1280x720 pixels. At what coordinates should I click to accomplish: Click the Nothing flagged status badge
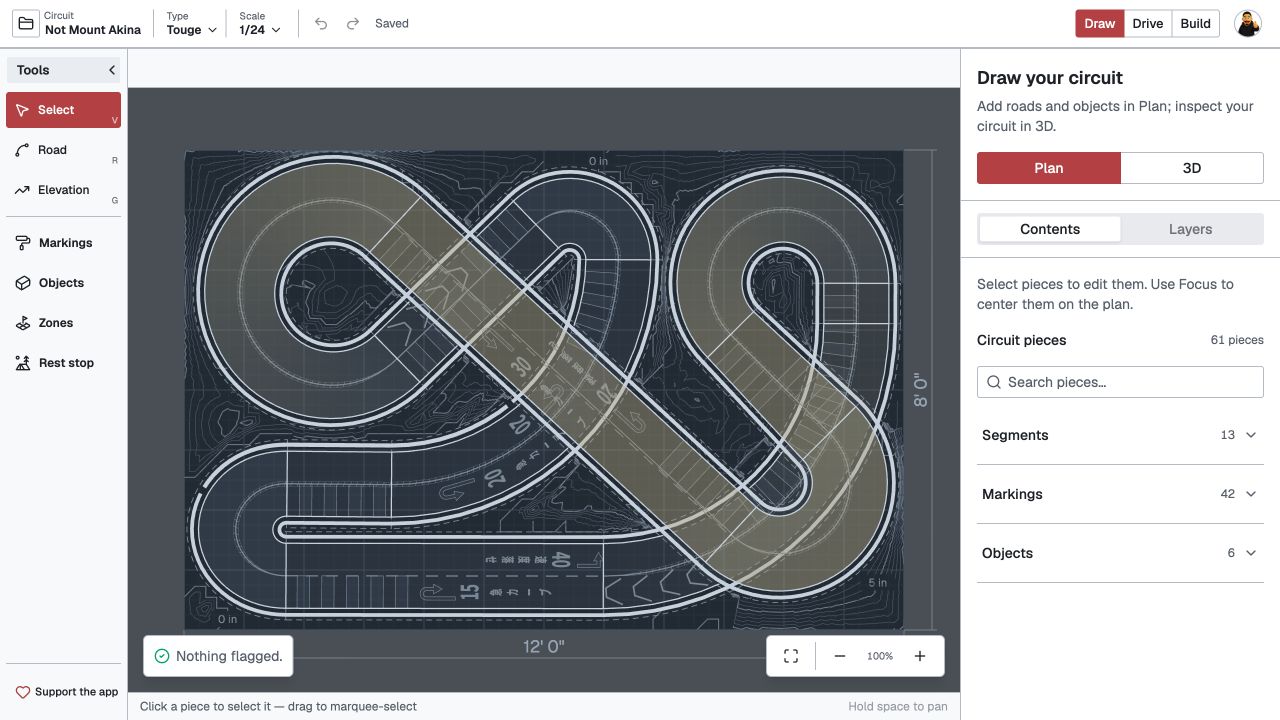(218, 656)
